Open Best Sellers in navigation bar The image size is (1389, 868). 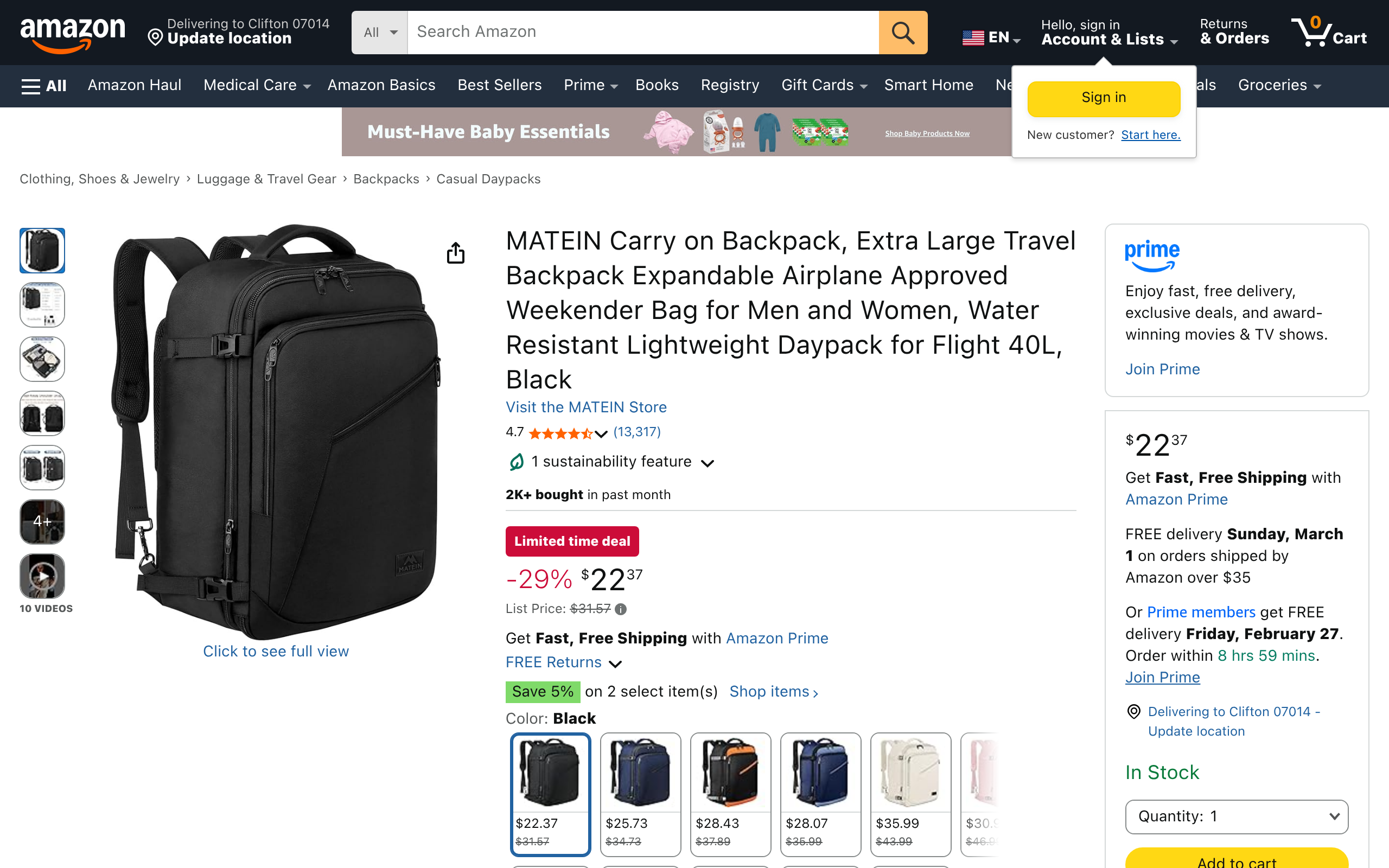pyautogui.click(x=499, y=86)
